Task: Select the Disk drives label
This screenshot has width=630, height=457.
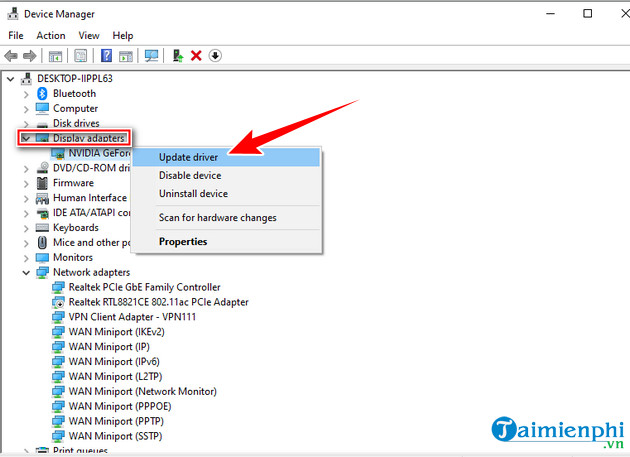Action: (x=76, y=123)
